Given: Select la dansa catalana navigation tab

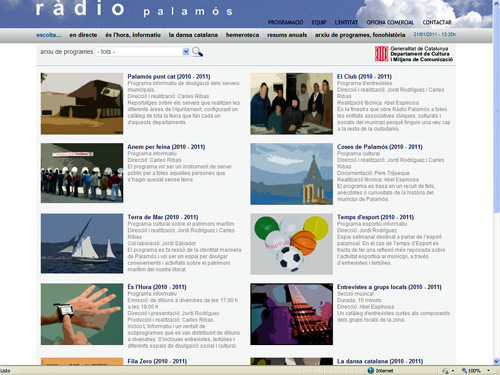Looking at the screenshot, I should click(193, 35).
